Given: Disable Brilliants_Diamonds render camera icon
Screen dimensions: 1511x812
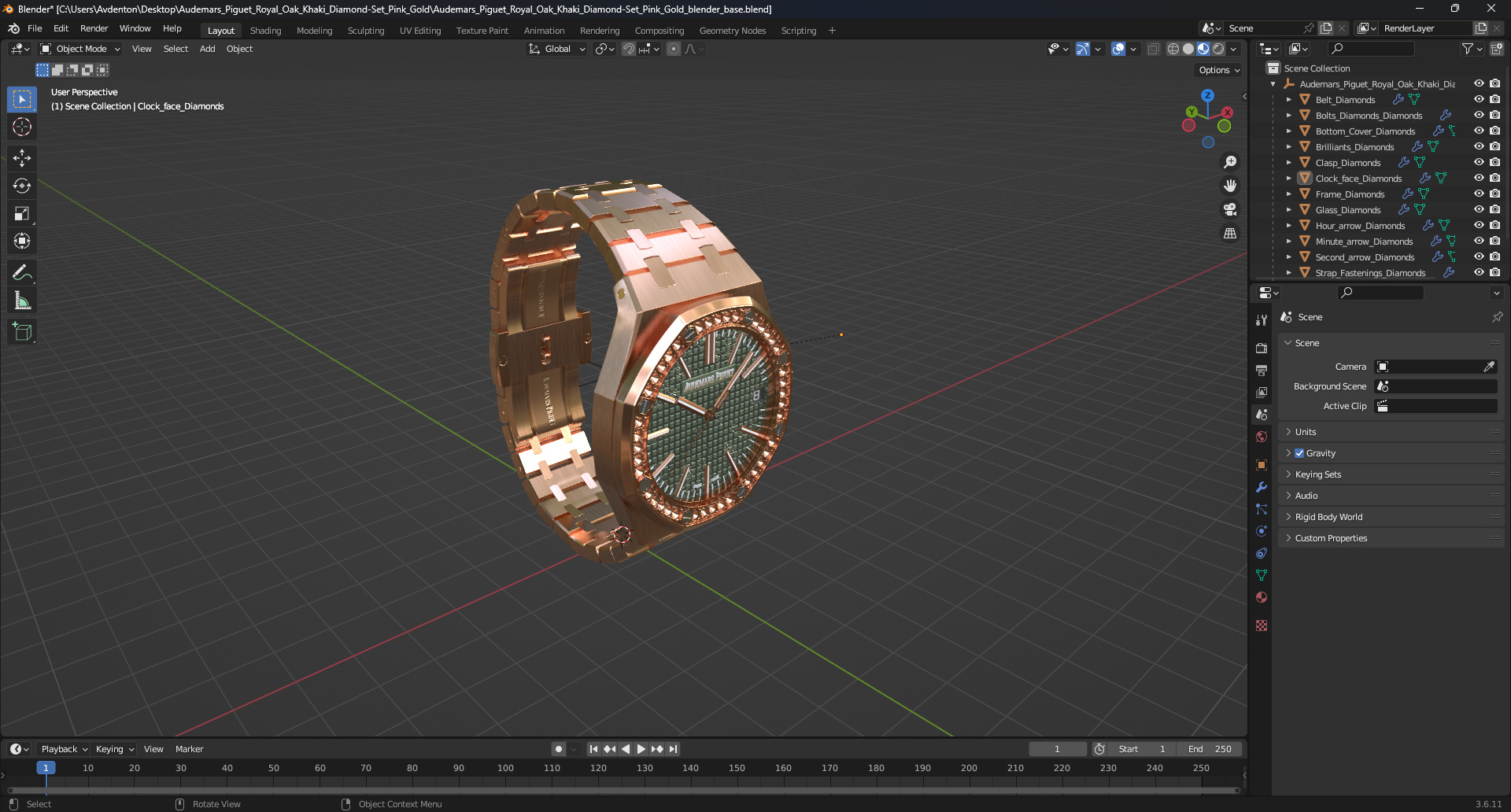Looking at the screenshot, I should click(1494, 146).
